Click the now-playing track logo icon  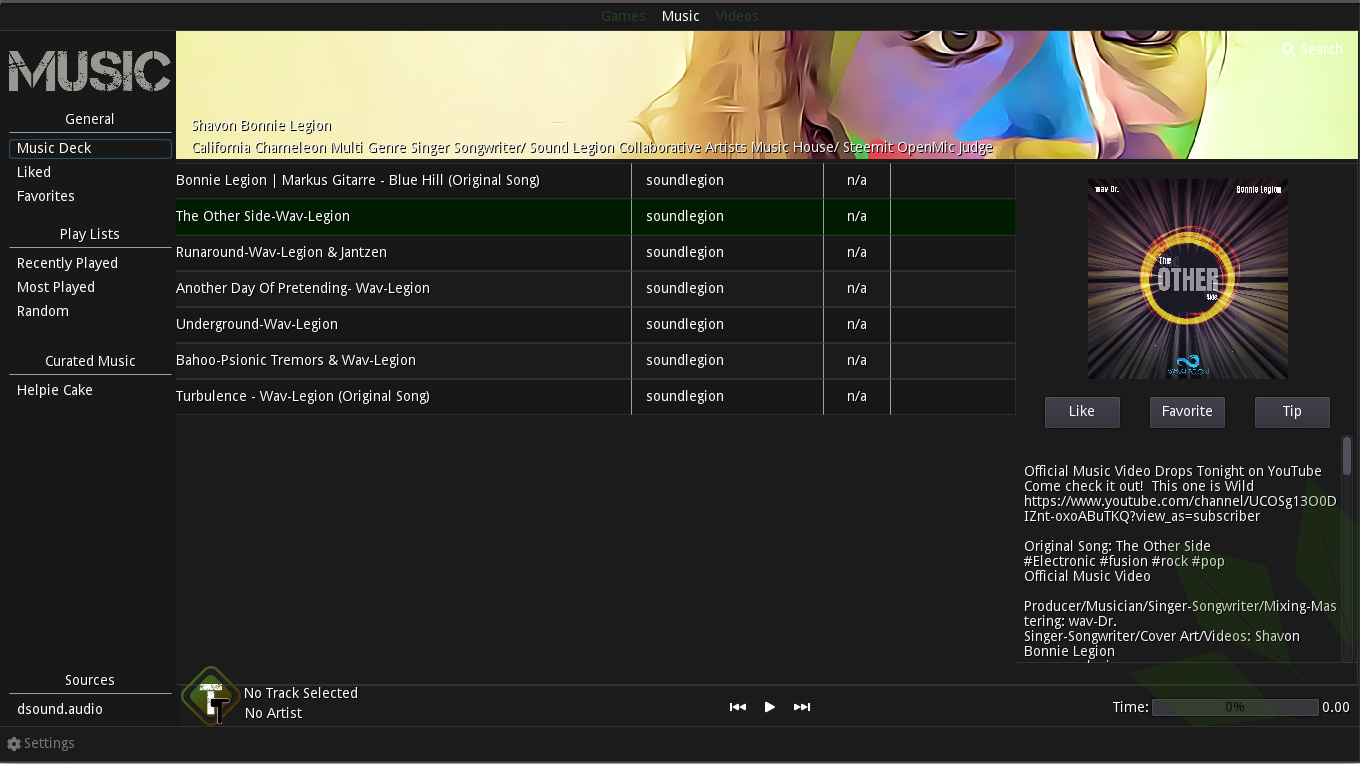pos(211,697)
